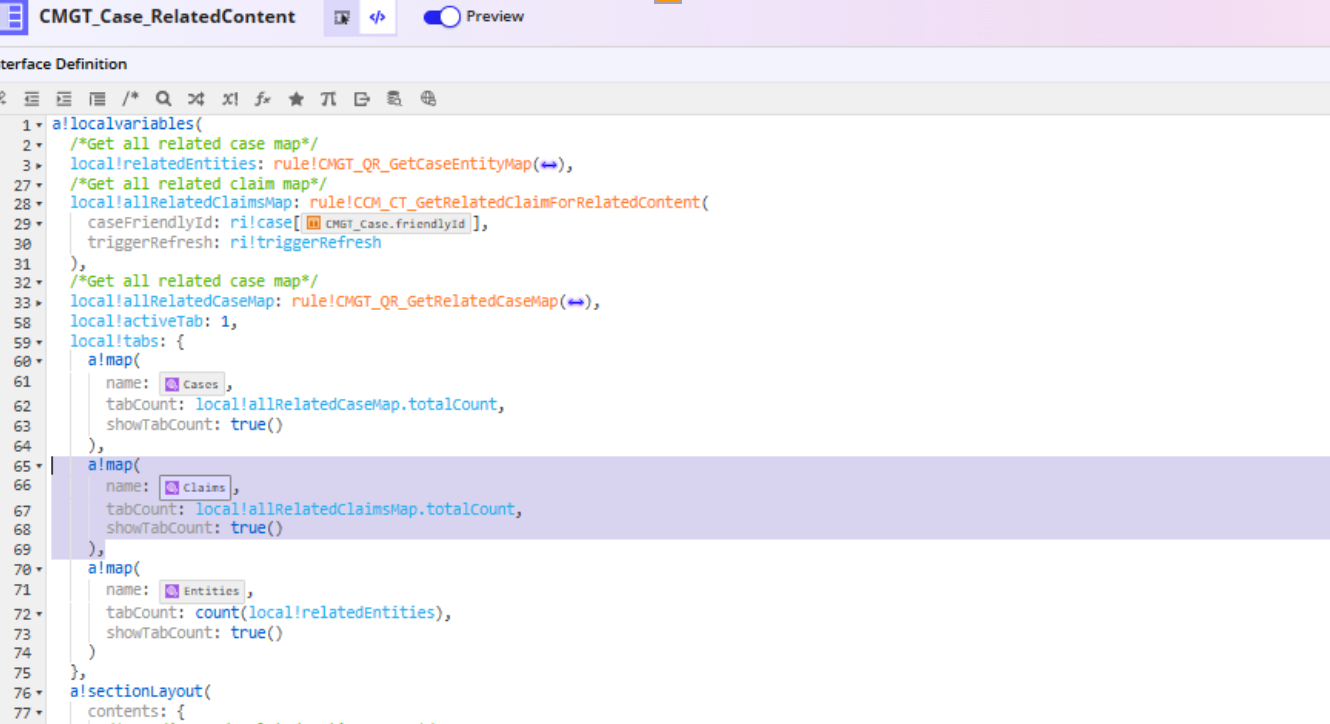The width and height of the screenshot is (1330, 724).
Task: Click line number 62 in the gutter
Action: (x=22, y=405)
